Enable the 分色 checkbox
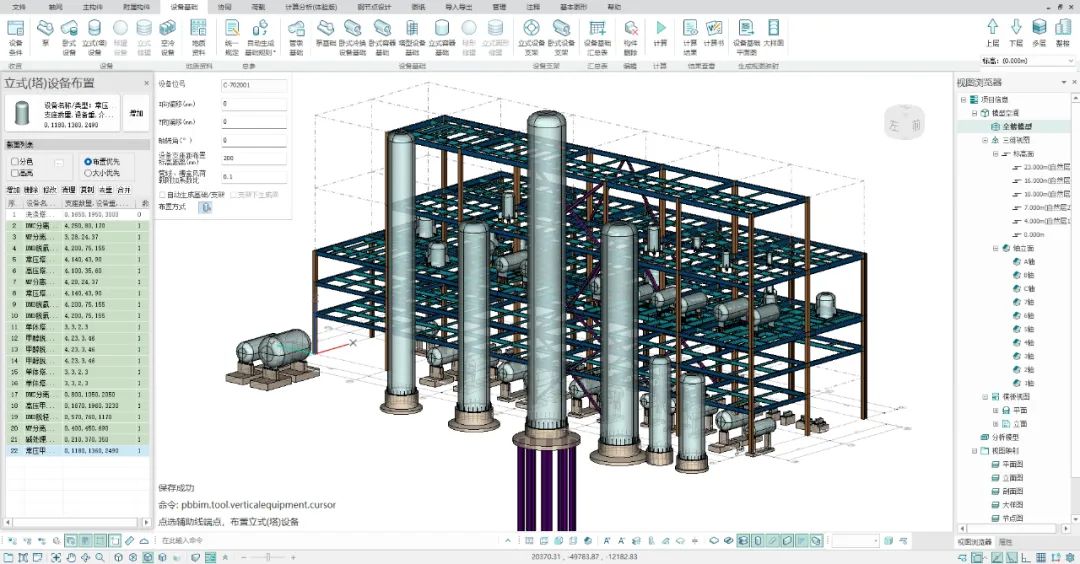1080x564 pixels. 15,161
